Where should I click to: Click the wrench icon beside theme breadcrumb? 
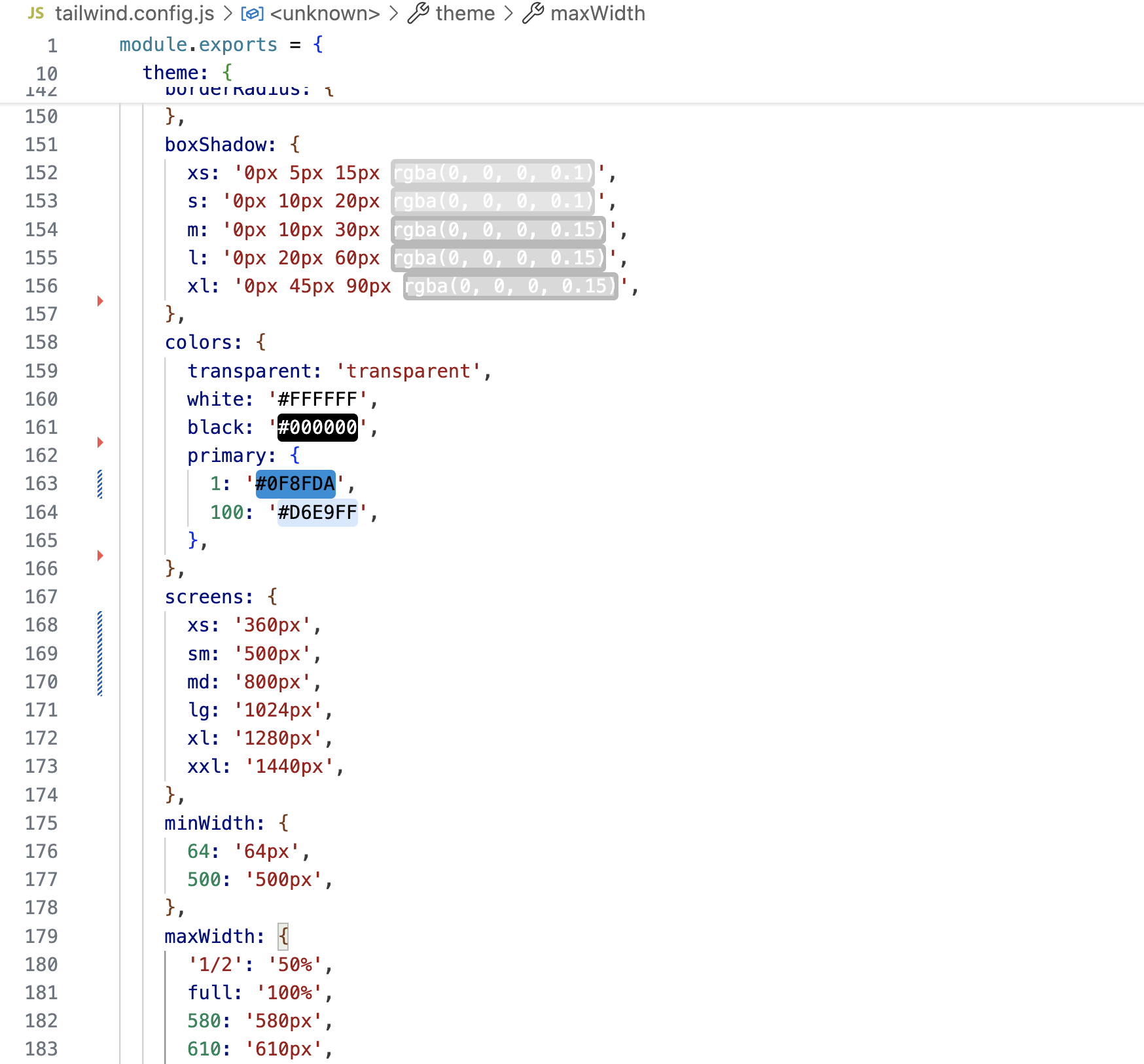click(x=420, y=12)
